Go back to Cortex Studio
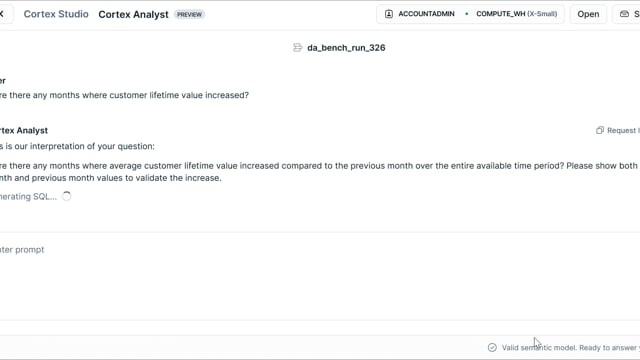The width and height of the screenshot is (640, 360). tap(56, 14)
